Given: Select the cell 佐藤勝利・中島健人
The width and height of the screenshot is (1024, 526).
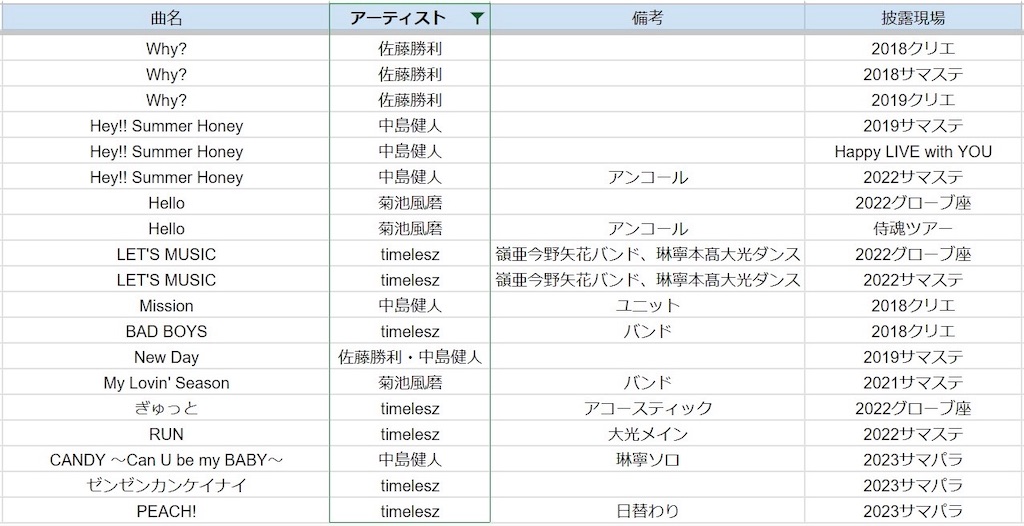Looking at the screenshot, I should pyautogui.click(x=410, y=357).
